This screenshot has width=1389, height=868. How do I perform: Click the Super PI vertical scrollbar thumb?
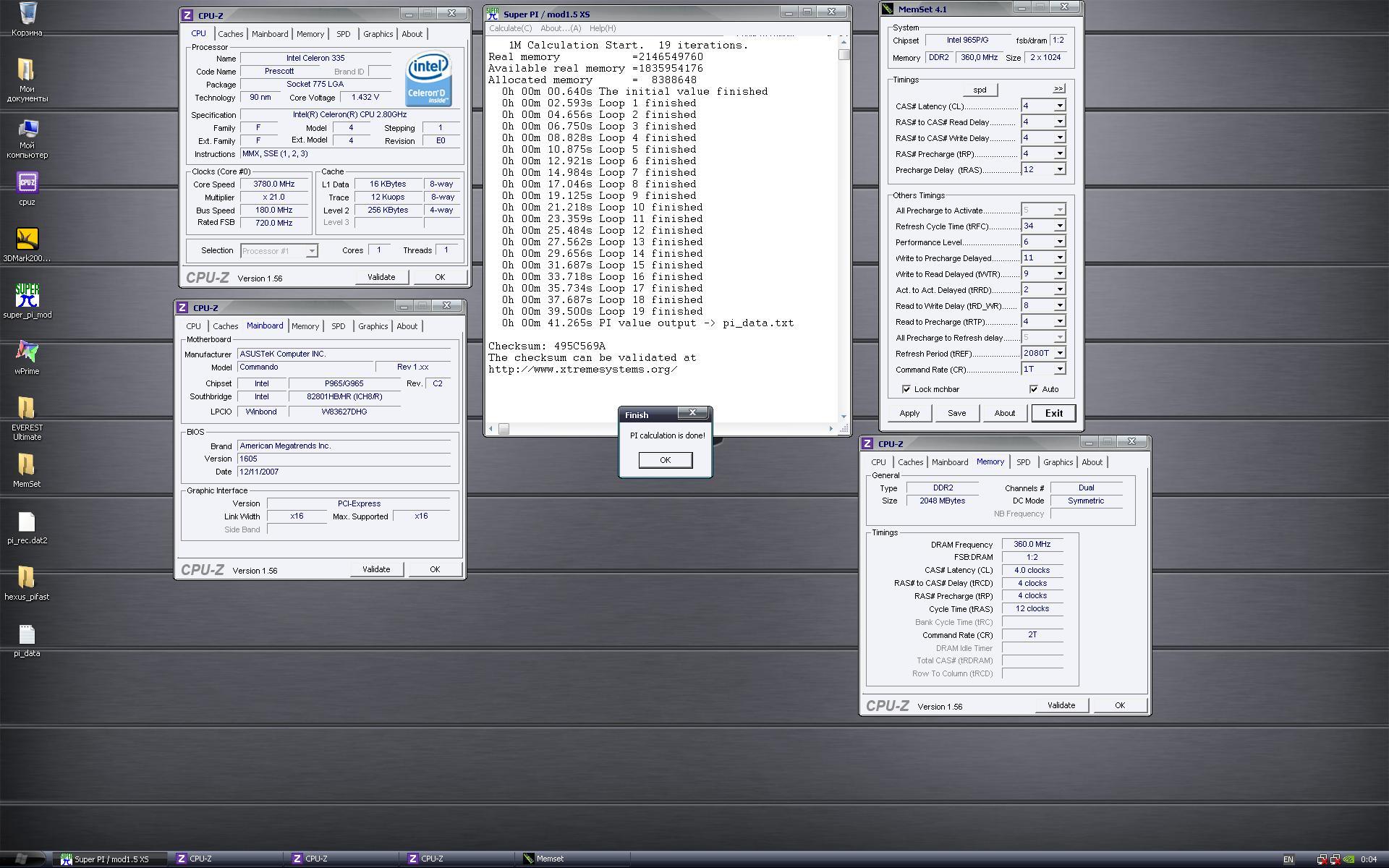coord(844,54)
